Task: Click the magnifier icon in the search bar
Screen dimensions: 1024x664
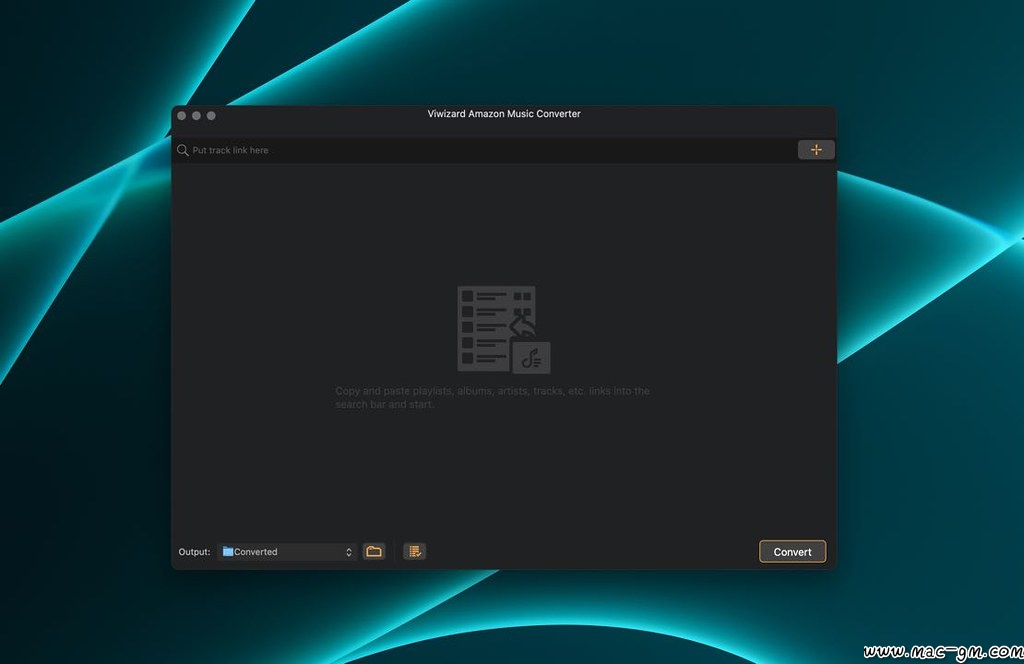Action: (x=182, y=150)
